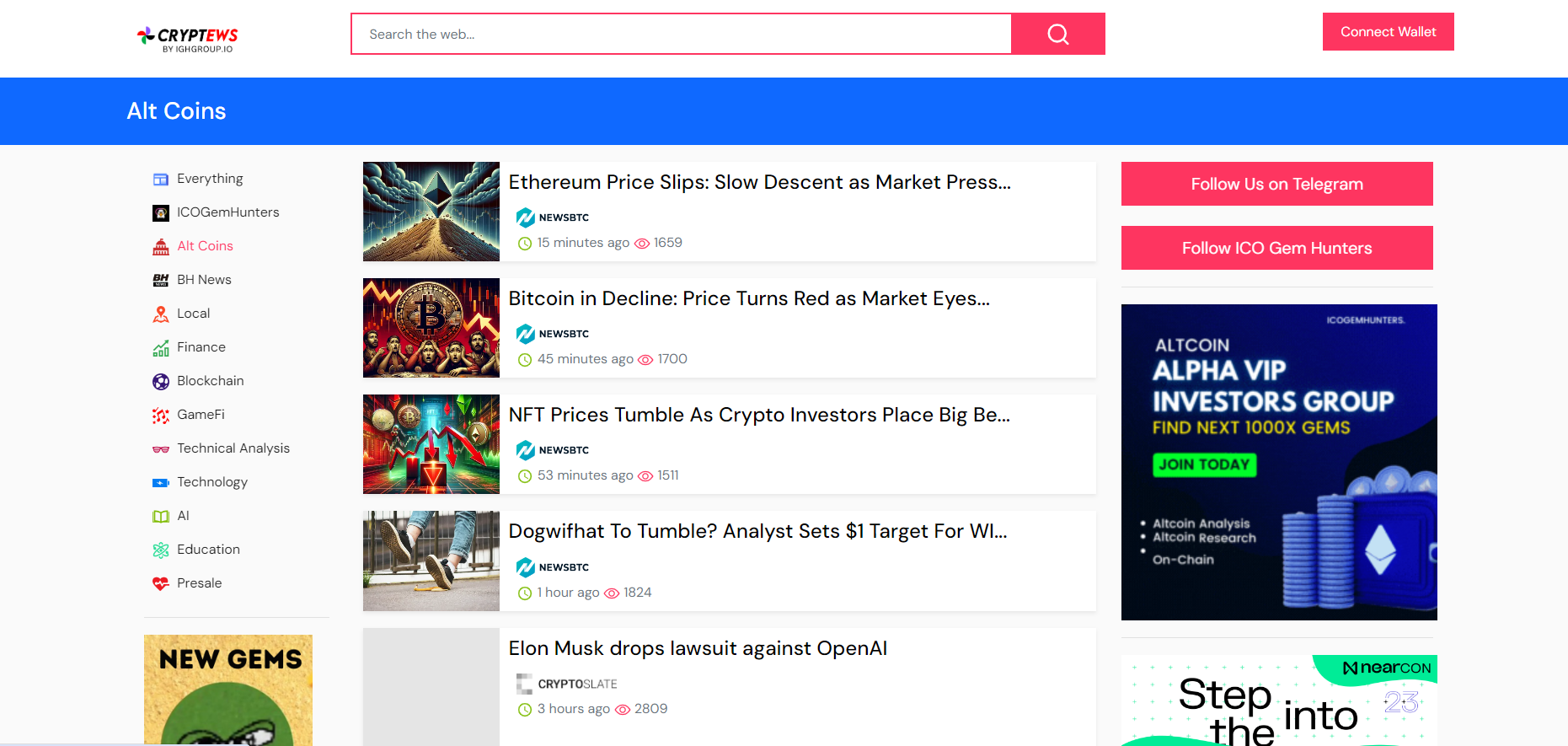Image resolution: width=1568 pixels, height=746 pixels.
Task: Click Follow ICO Gem Hunters button
Action: coord(1276,248)
